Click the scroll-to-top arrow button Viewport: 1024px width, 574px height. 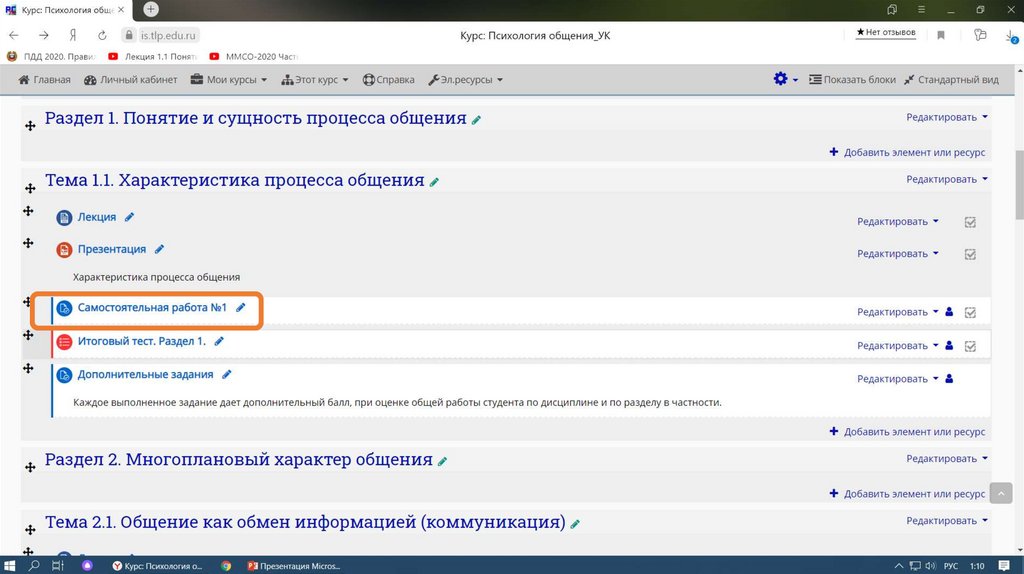pos(1001,493)
